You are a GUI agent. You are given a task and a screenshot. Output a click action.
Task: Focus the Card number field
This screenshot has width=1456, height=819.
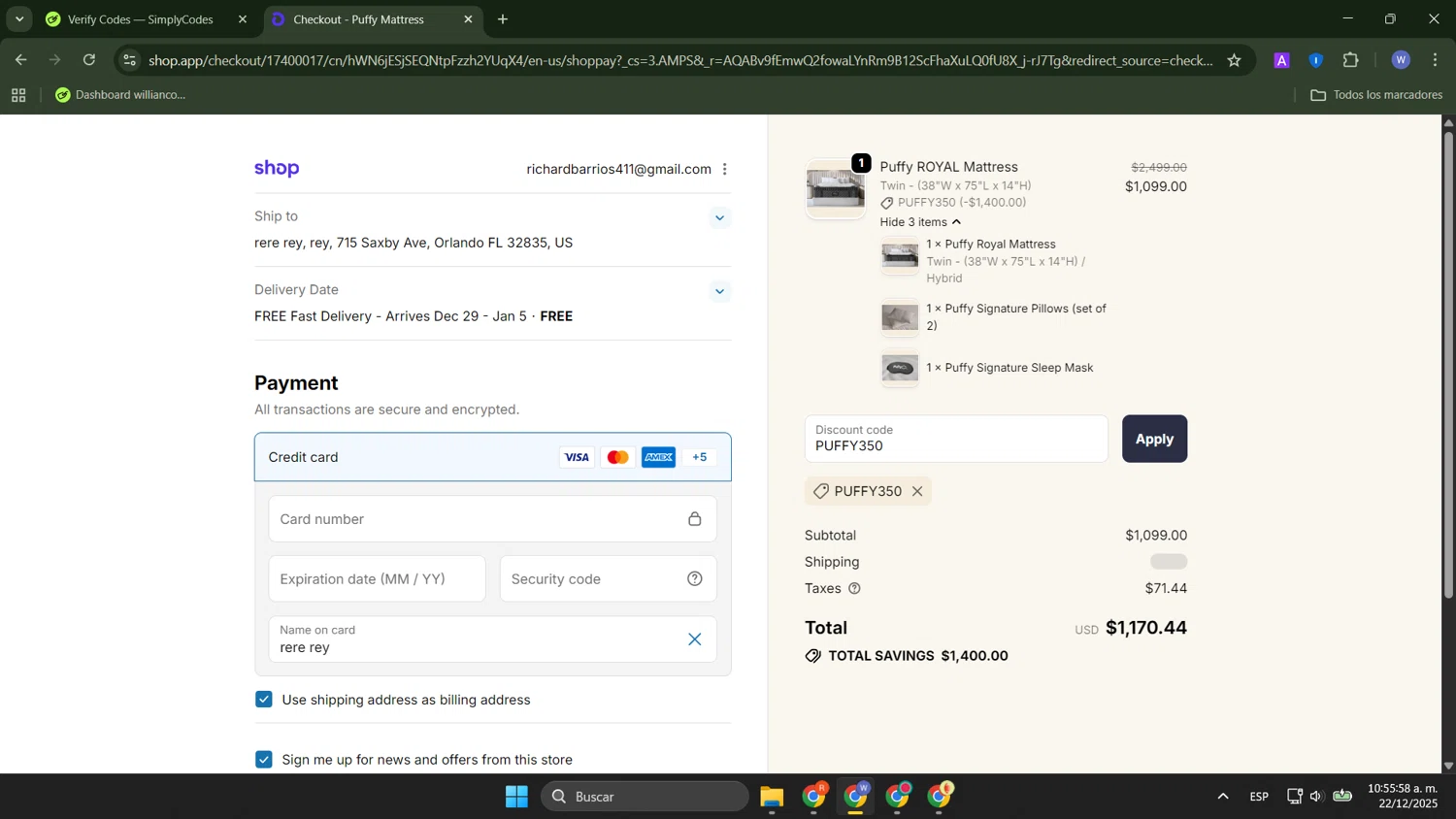click(492, 519)
